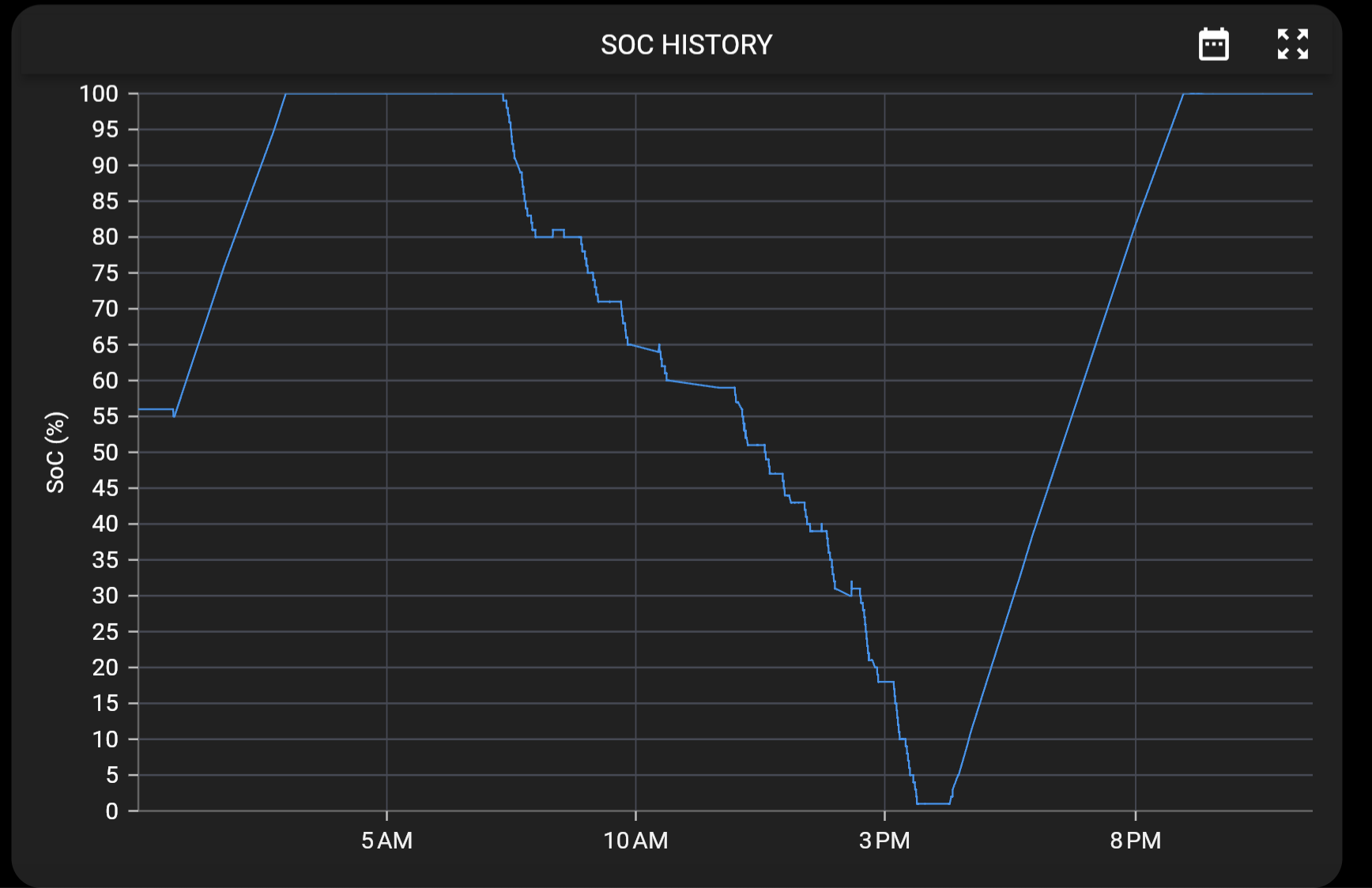This screenshot has height=888, width=1372.
Task: Click the flat bottom of the curve near 0%
Action: click(933, 803)
